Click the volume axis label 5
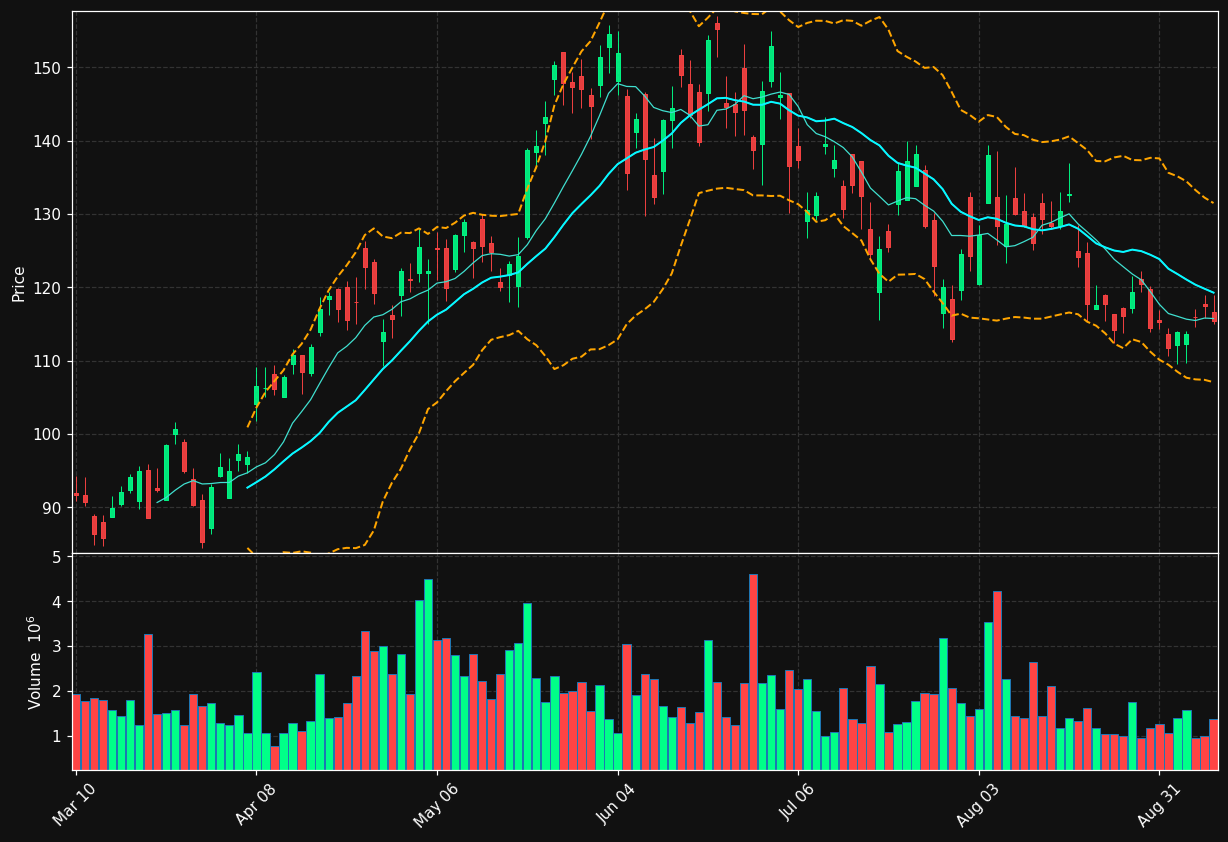This screenshot has width=1228, height=842. pyautogui.click(x=57, y=557)
